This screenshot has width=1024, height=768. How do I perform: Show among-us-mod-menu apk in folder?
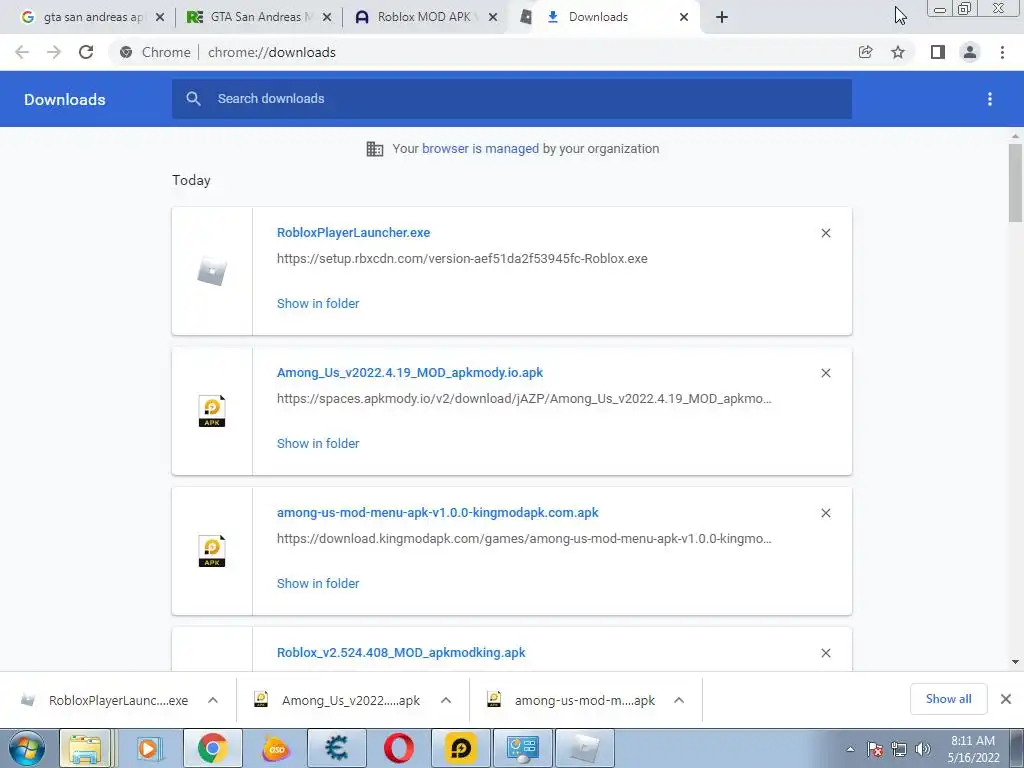pyautogui.click(x=318, y=583)
